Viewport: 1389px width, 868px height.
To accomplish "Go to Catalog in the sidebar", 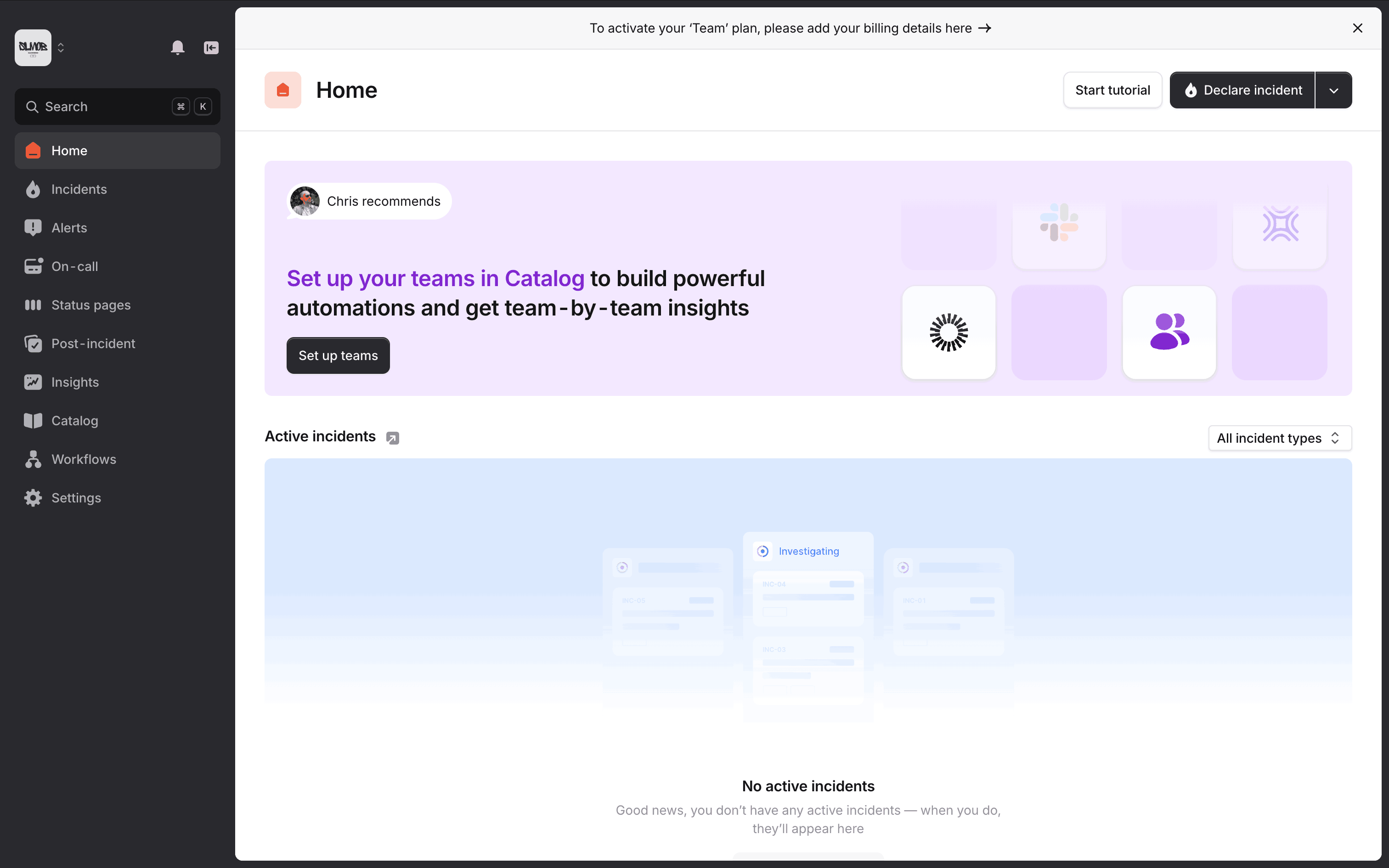I will pyautogui.click(x=74, y=421).
